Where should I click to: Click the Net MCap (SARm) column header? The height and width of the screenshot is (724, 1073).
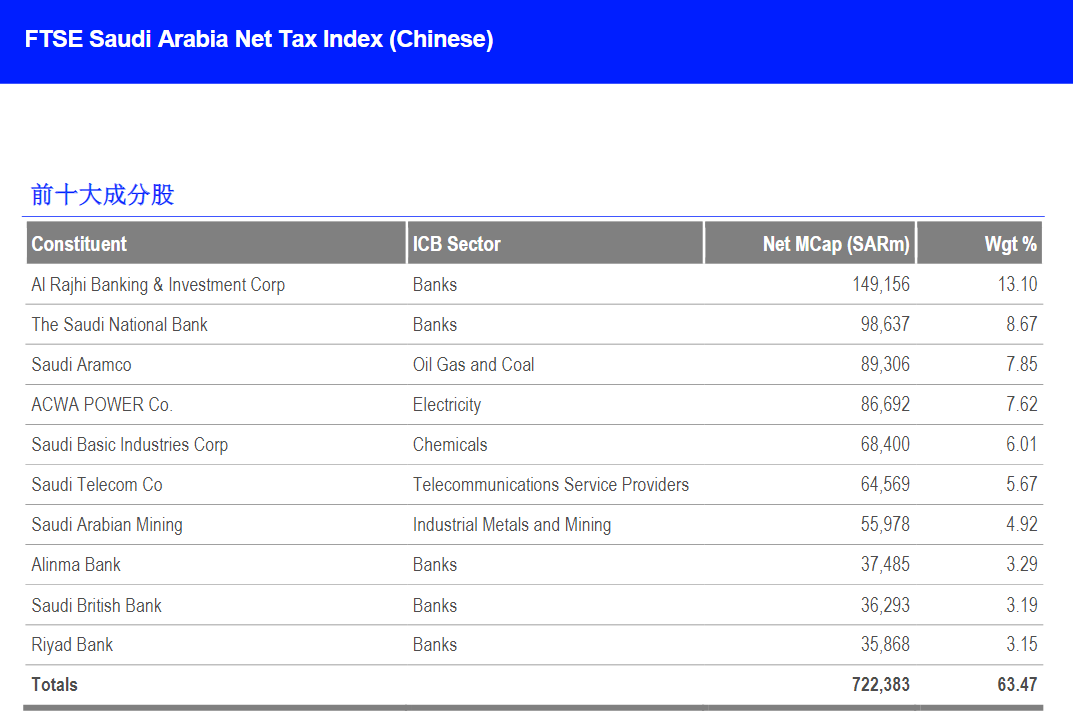[x=810, y=244]
